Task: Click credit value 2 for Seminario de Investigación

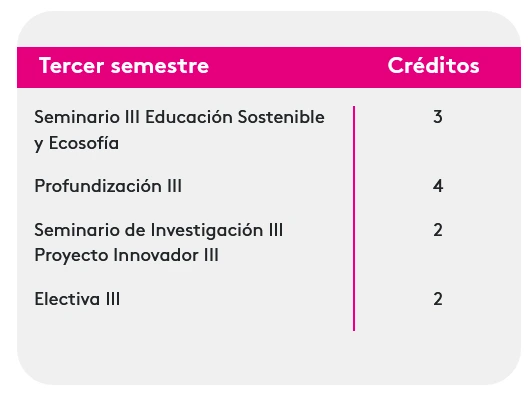Action: click(x=438, y=230)
